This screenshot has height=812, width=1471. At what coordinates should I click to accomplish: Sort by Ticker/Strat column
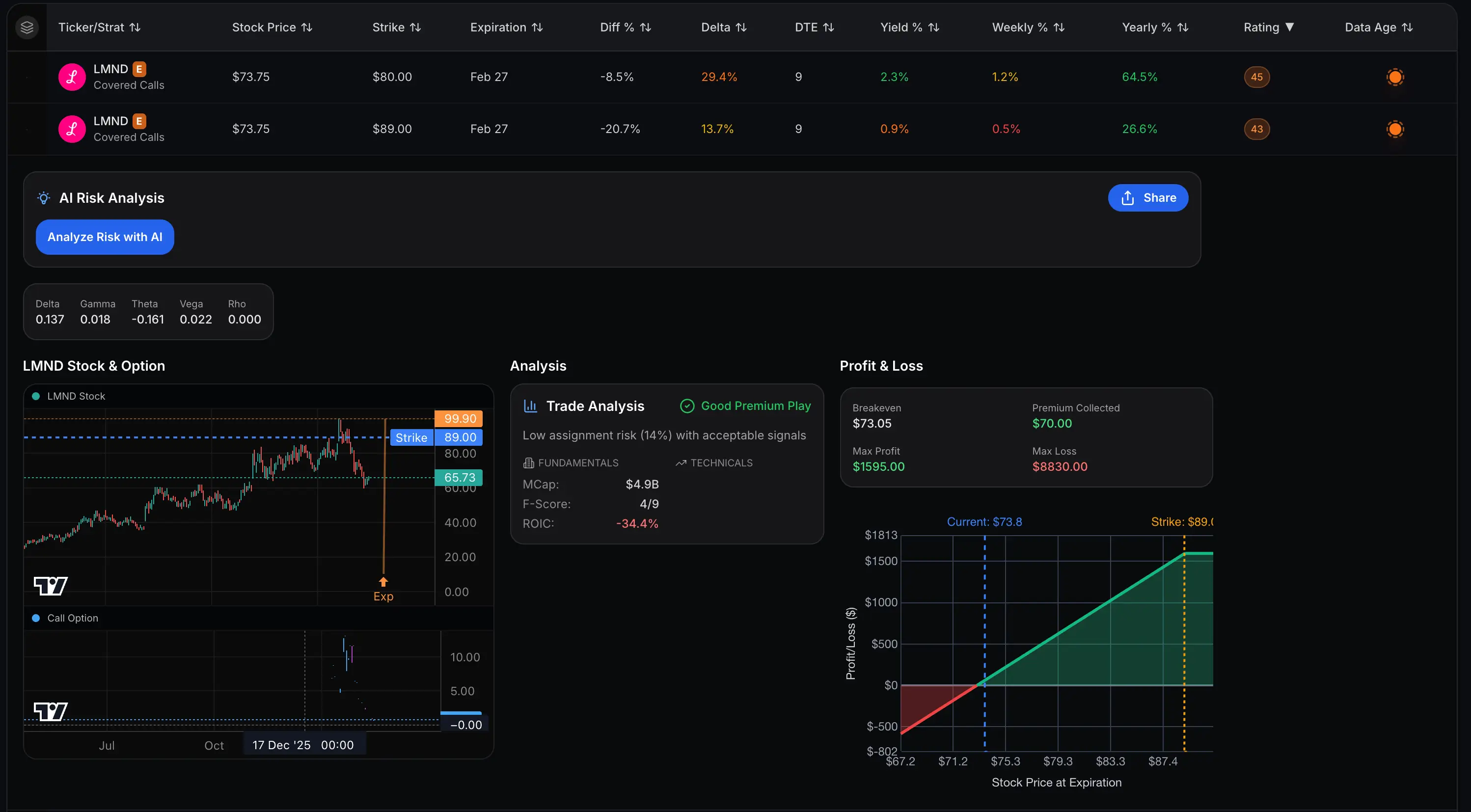tap(99, 27)
